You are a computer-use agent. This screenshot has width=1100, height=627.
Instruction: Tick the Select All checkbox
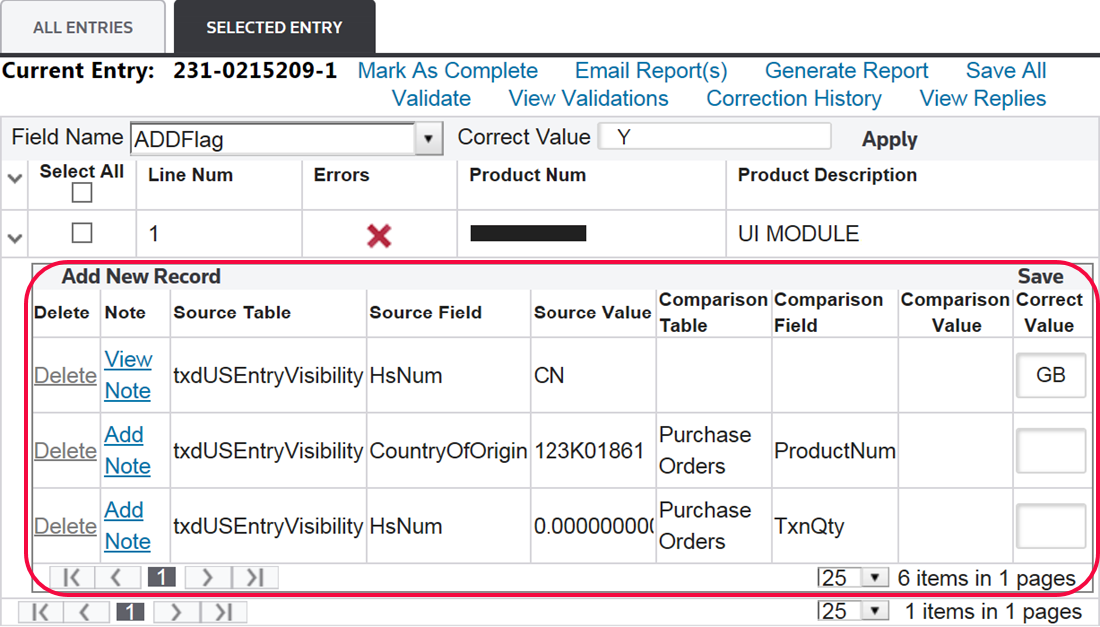click(x=82, y=192)
